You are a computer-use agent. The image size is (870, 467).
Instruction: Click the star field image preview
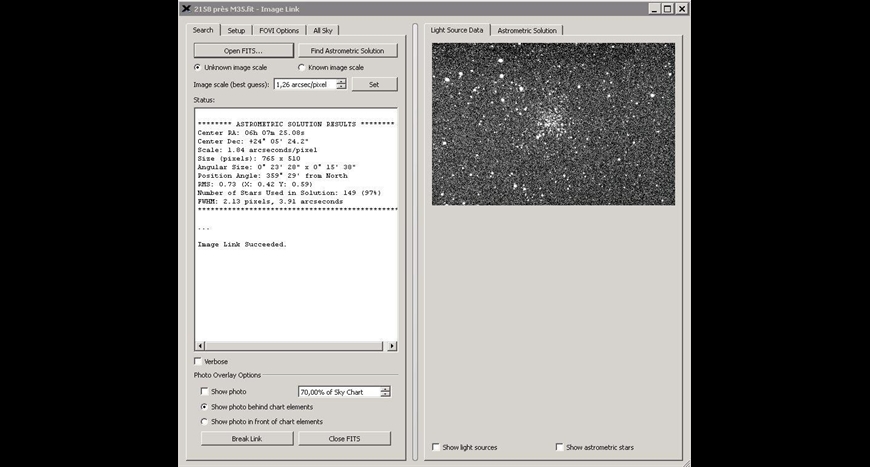[553, 124]
